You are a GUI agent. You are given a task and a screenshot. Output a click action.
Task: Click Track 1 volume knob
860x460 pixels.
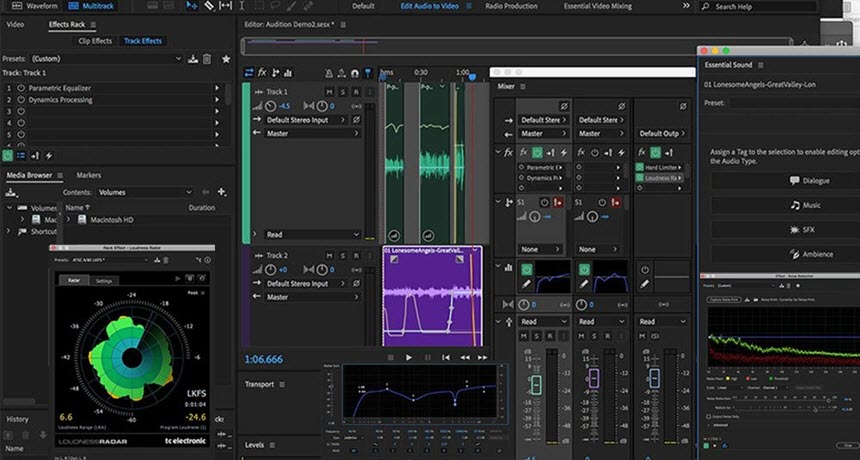[271, 106]
